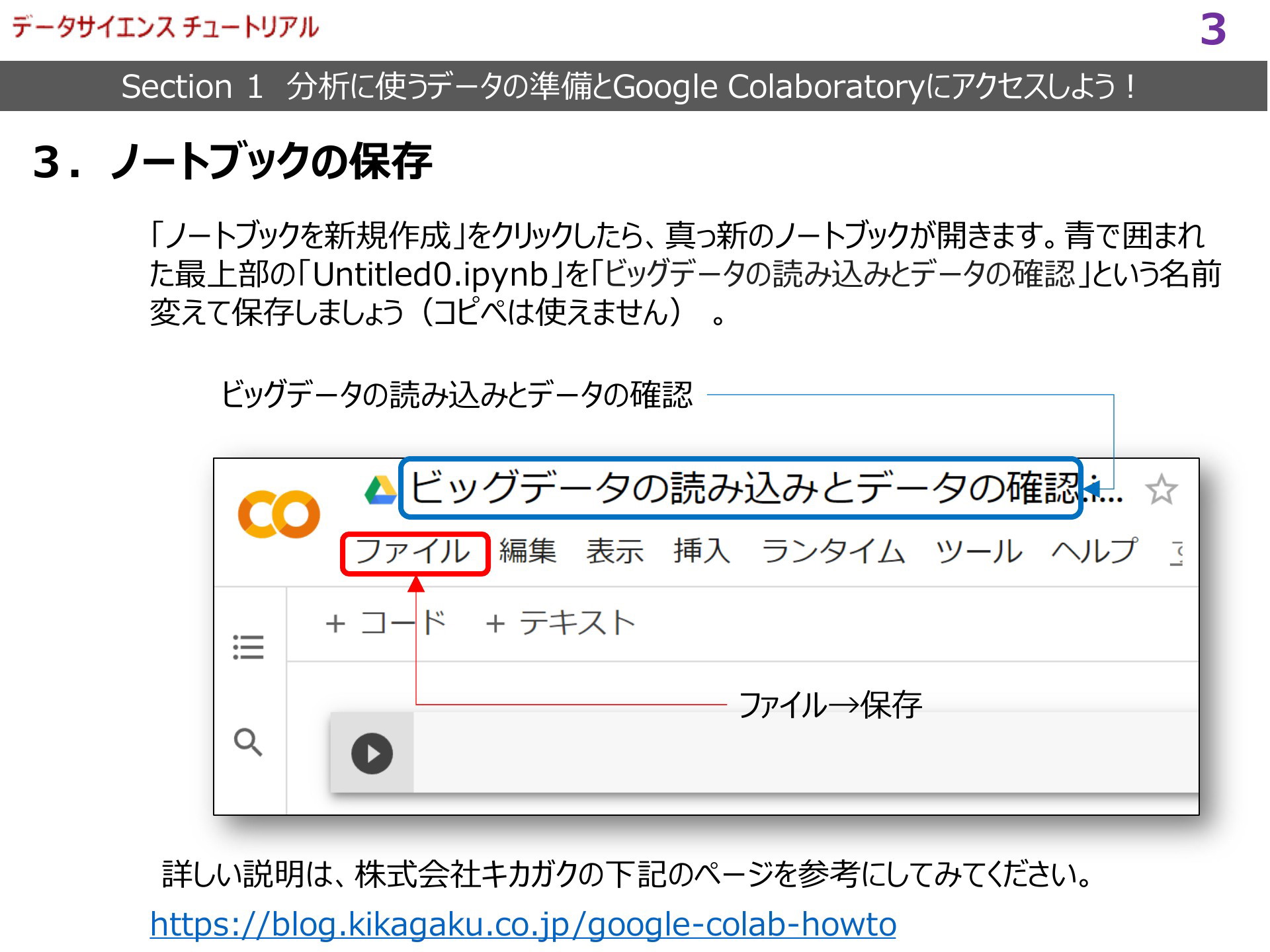Open the 挿入 menu
This screenshot has width=1270, height=952.
tap(702, 551)
